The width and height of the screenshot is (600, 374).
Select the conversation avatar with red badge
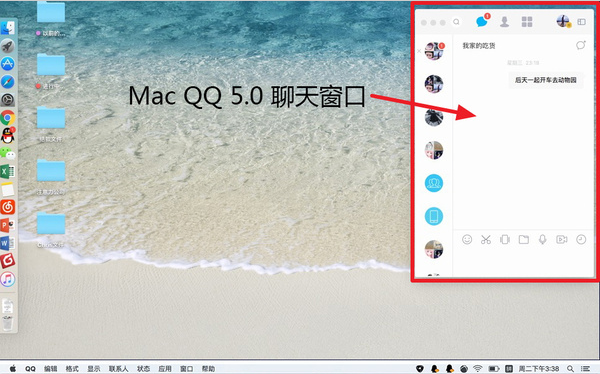(x=434, y=51)
